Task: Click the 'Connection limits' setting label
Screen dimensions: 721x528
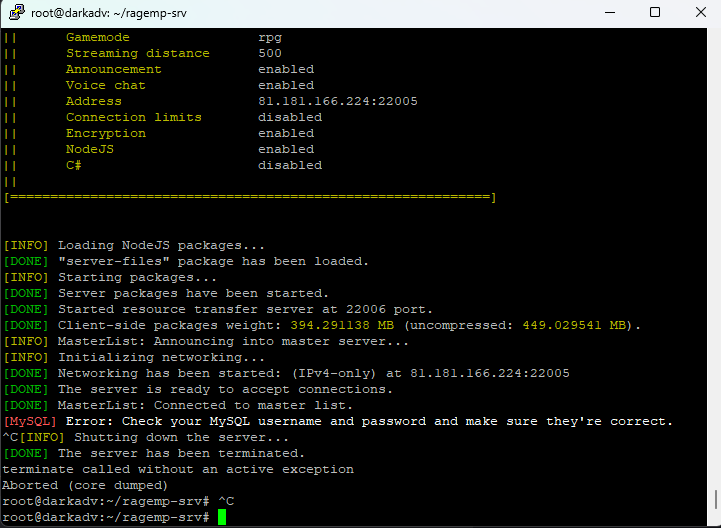Action: pos(134,117)
